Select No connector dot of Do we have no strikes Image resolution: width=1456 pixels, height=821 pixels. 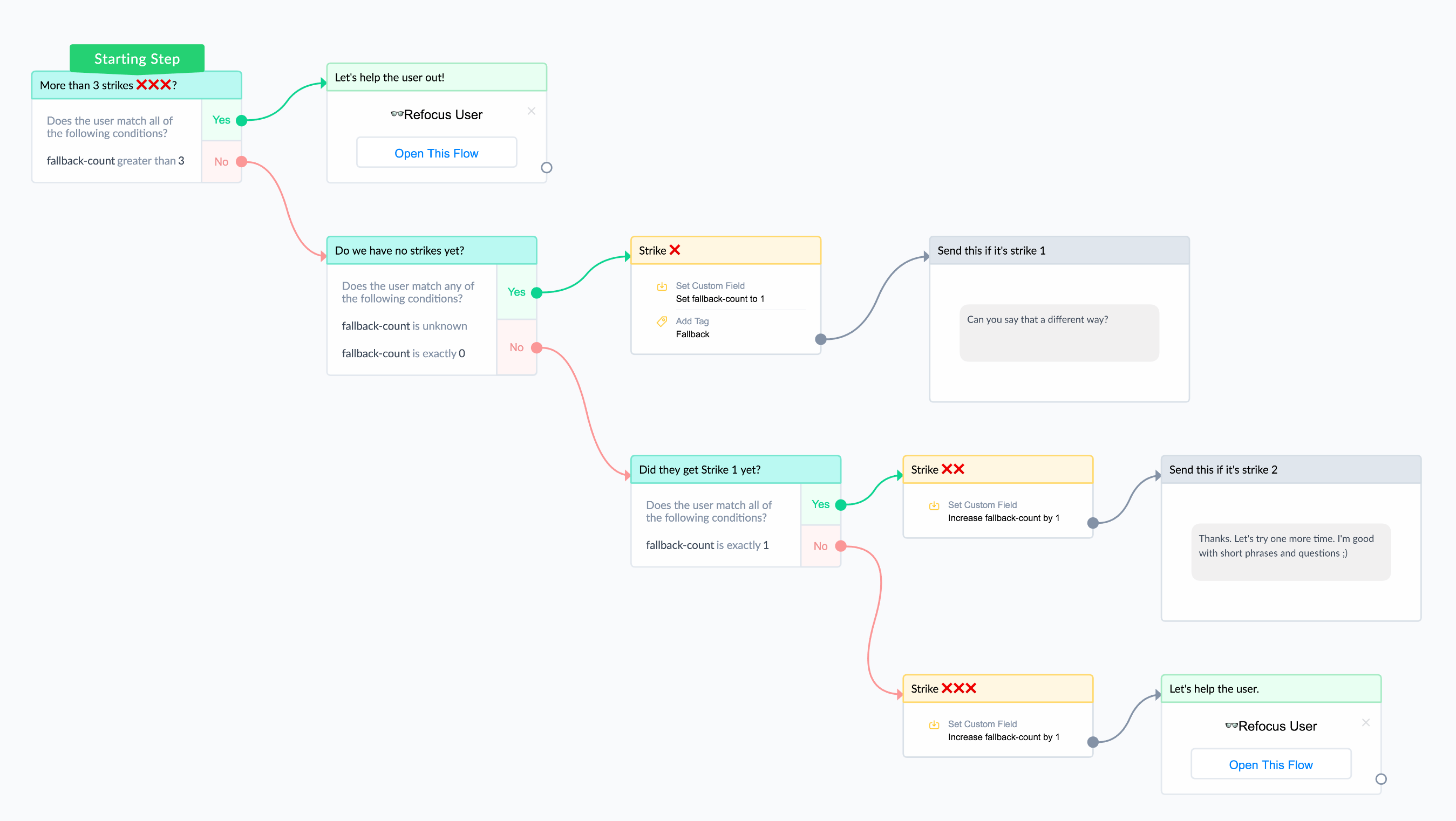click(536, 348)
